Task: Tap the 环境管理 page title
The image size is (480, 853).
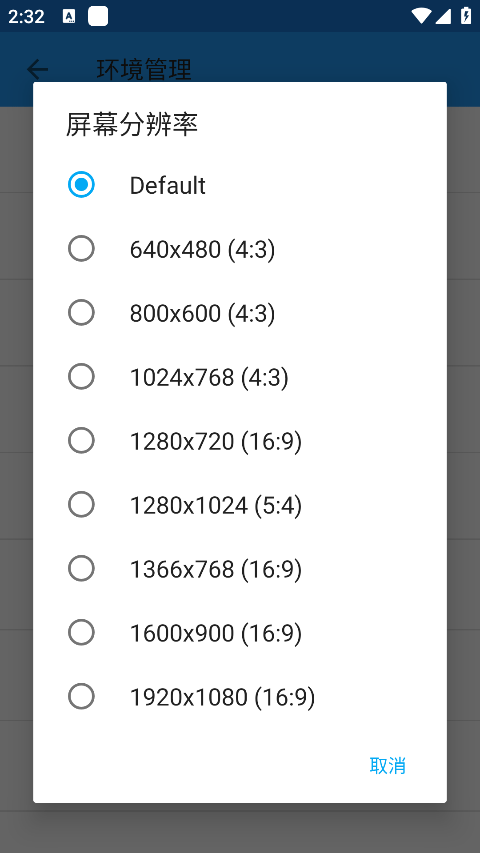Action: tap(144, 70)
